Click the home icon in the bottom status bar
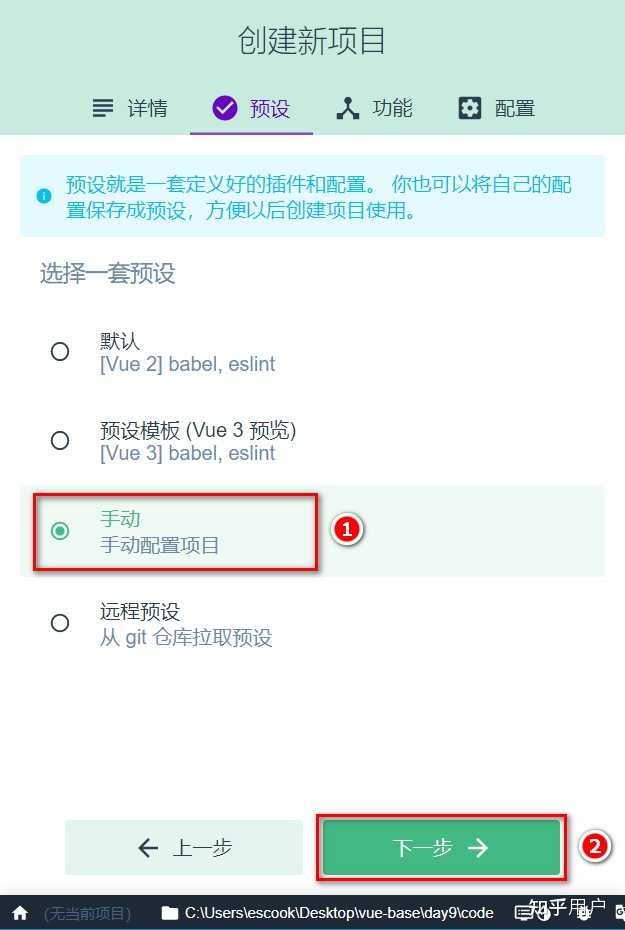This screenshot has width=625, height=930. tap(20, 912)
